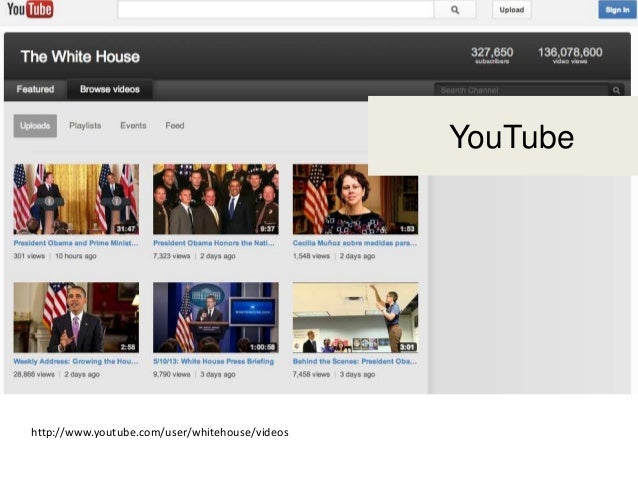
Task: Open the 31:47 Obama and Prime Minister thumbnail
Action: [75, 199]
